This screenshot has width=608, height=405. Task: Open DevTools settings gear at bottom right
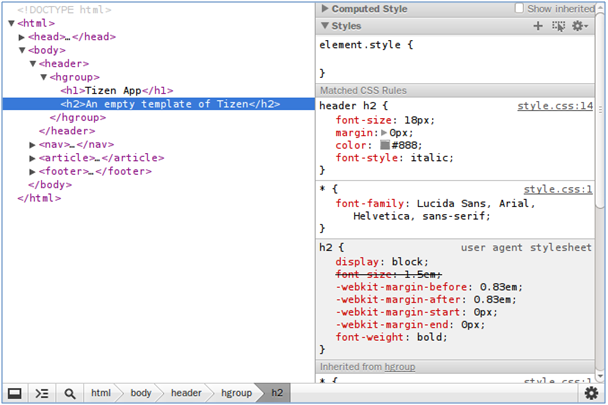coord(591,393)
